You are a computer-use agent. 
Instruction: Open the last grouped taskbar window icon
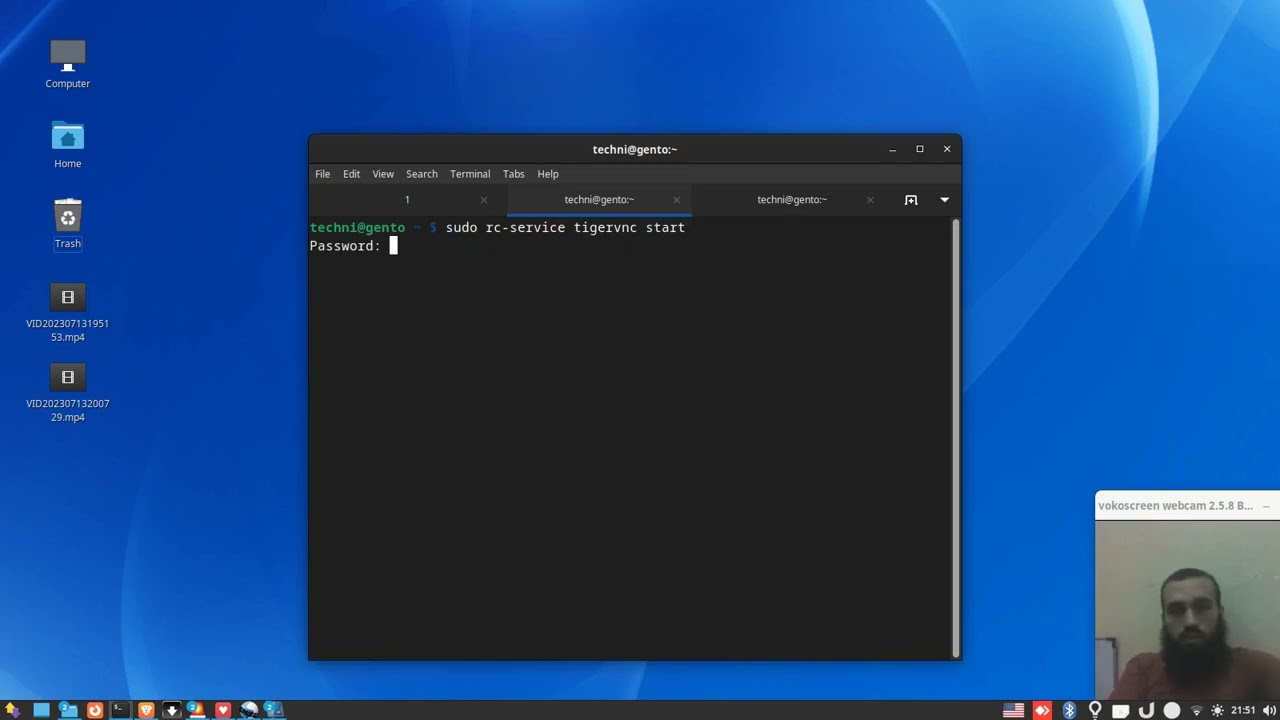click(x=274, y=710)
